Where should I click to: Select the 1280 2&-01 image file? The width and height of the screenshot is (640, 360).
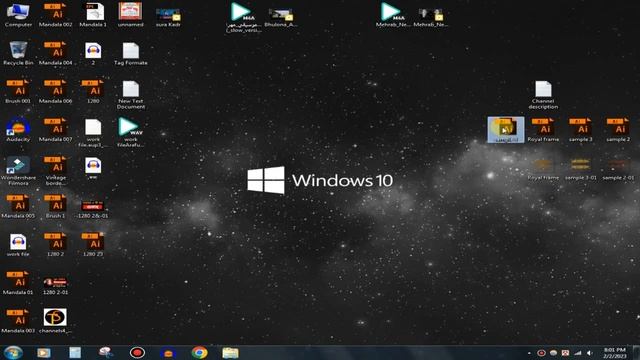(x=93, y=209)
